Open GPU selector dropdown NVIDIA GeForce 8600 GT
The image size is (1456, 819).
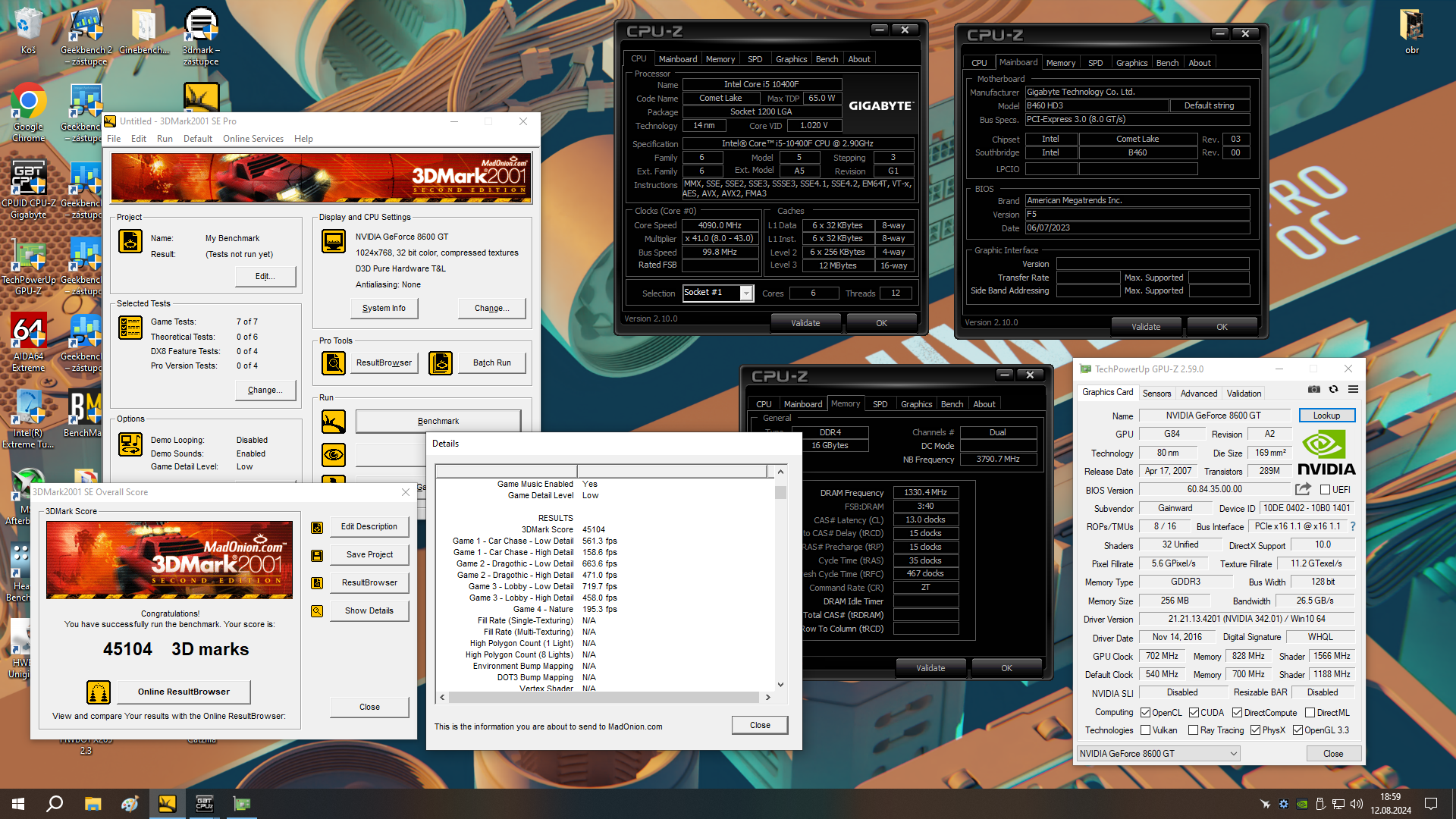[x=1159, y=754]
